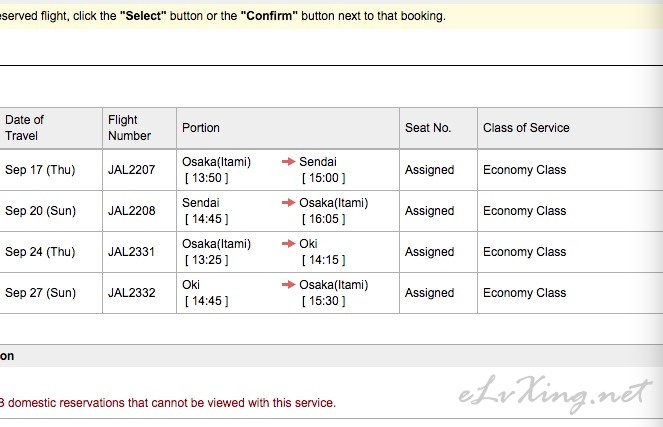The image size is (663, 427).
Task: Click the Portion column header
Action: click(x=201, y=128)
